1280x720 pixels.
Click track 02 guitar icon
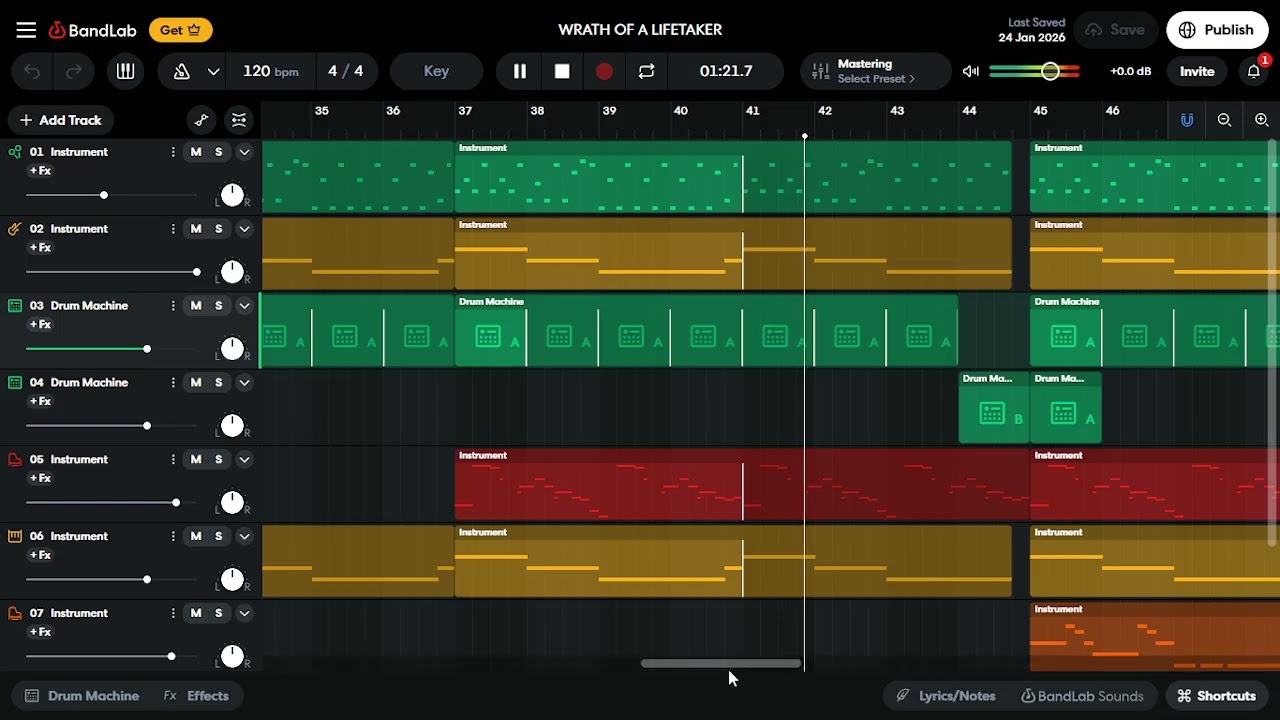click(14, 229)
